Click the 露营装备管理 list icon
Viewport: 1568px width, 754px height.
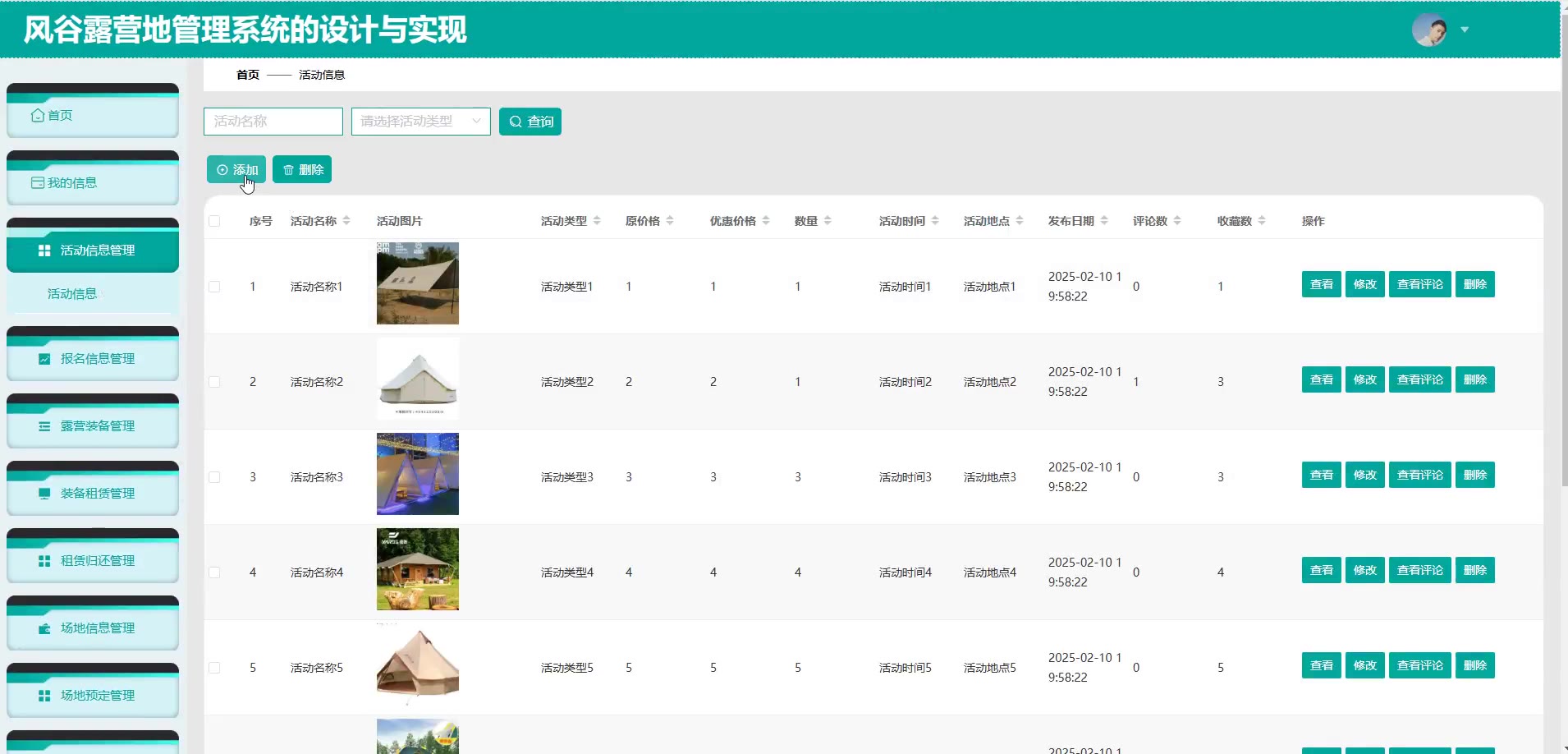[x=44, y=426]
